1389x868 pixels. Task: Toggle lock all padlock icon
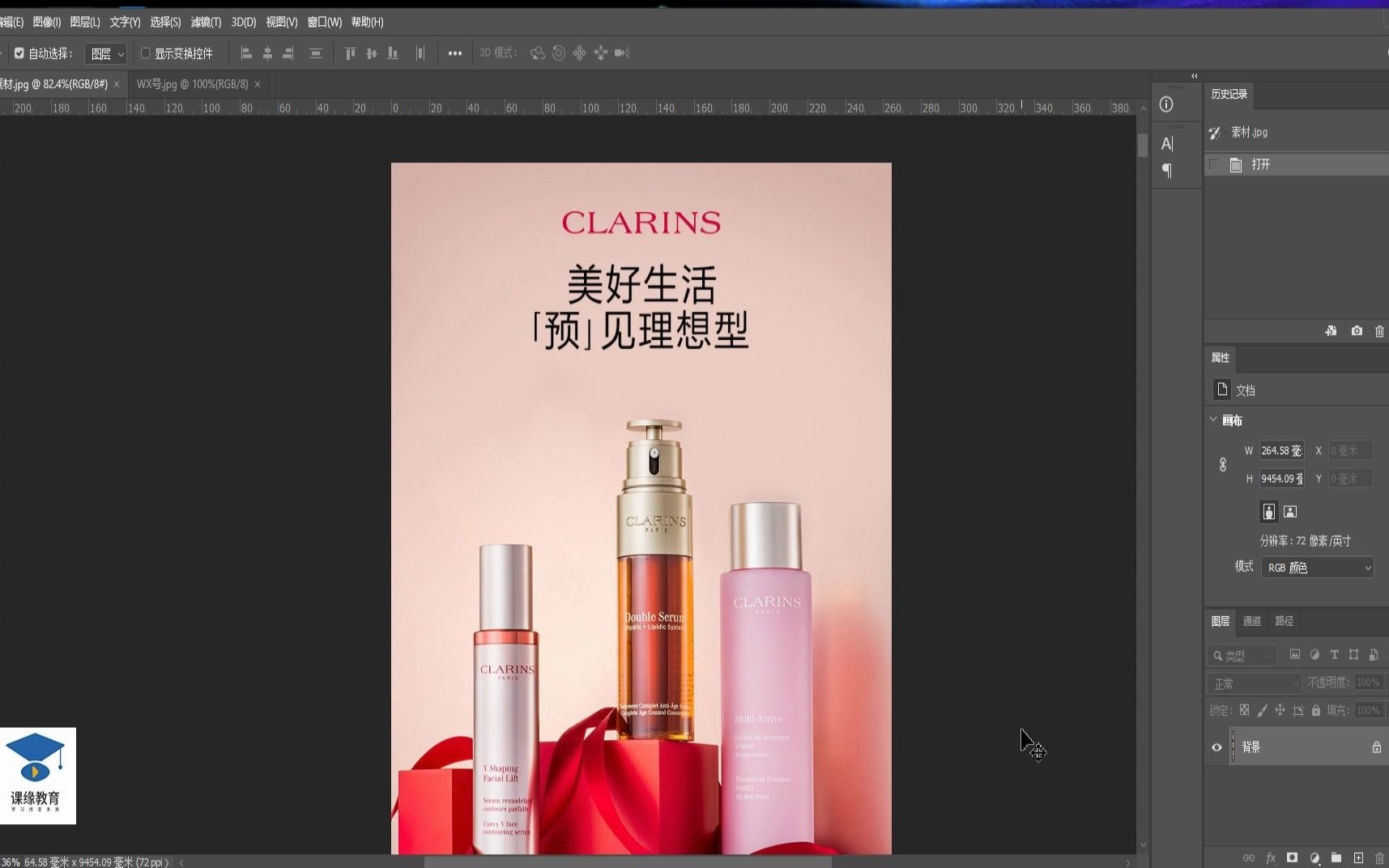pos(1315,710)
